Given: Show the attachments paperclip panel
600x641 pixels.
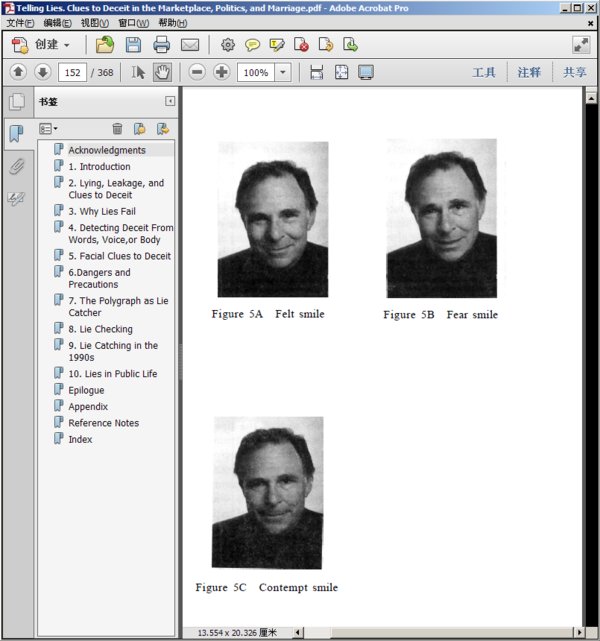Looking at the screenshot, I should point(17,166).
